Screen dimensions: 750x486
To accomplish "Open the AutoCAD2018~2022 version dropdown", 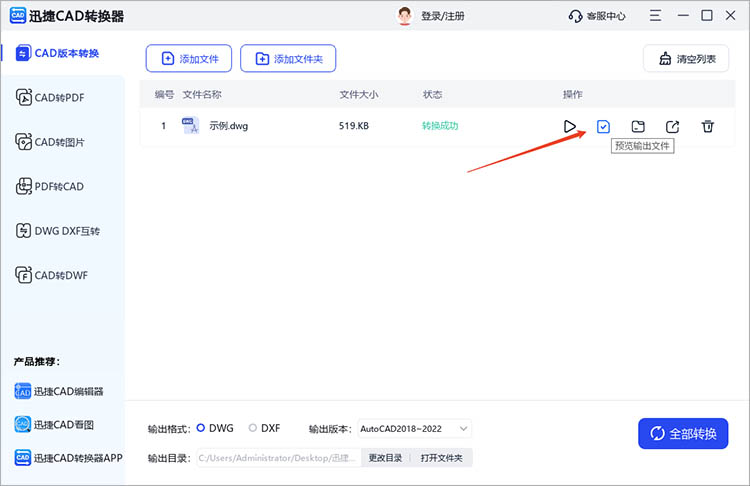I will 414,429.
